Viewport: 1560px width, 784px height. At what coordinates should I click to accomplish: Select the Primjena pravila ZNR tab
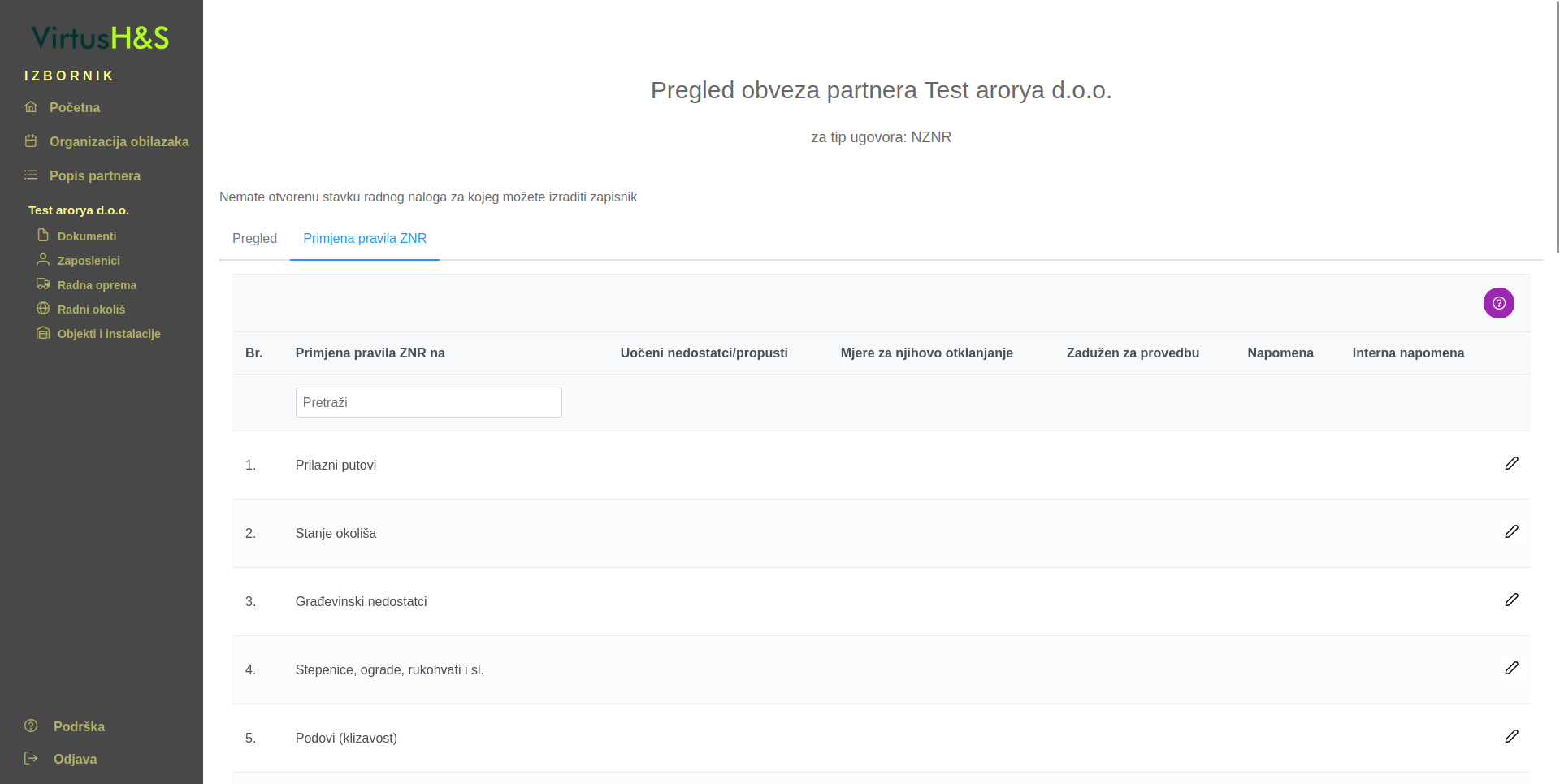point(365,238)
